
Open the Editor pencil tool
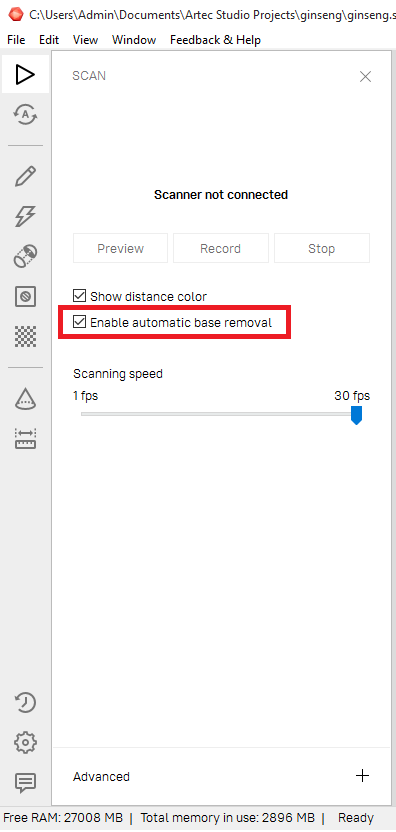[x=25, y=176]
